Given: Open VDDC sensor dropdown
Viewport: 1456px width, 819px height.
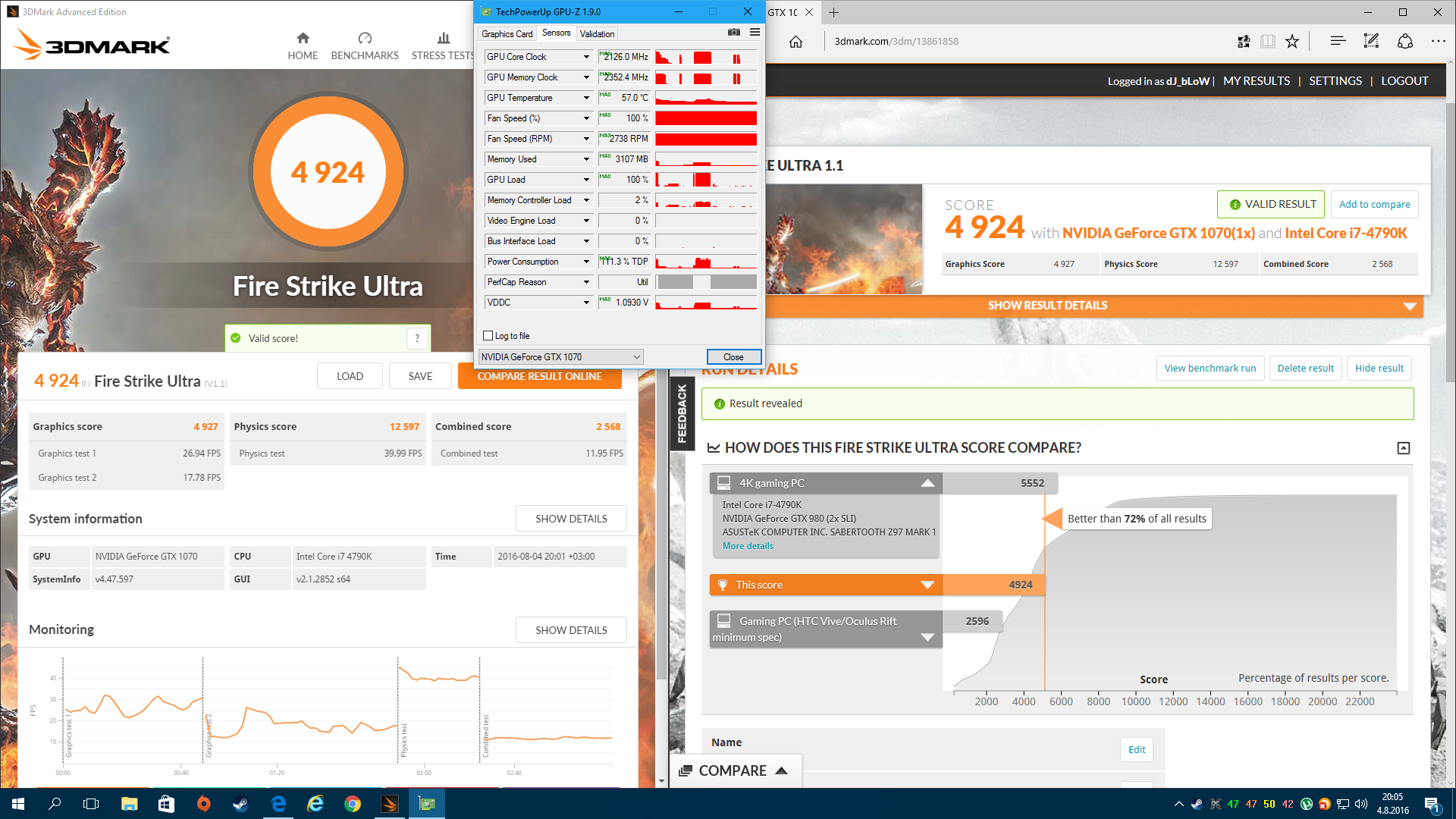Looking at the screenshot, I should coord(586,303).
